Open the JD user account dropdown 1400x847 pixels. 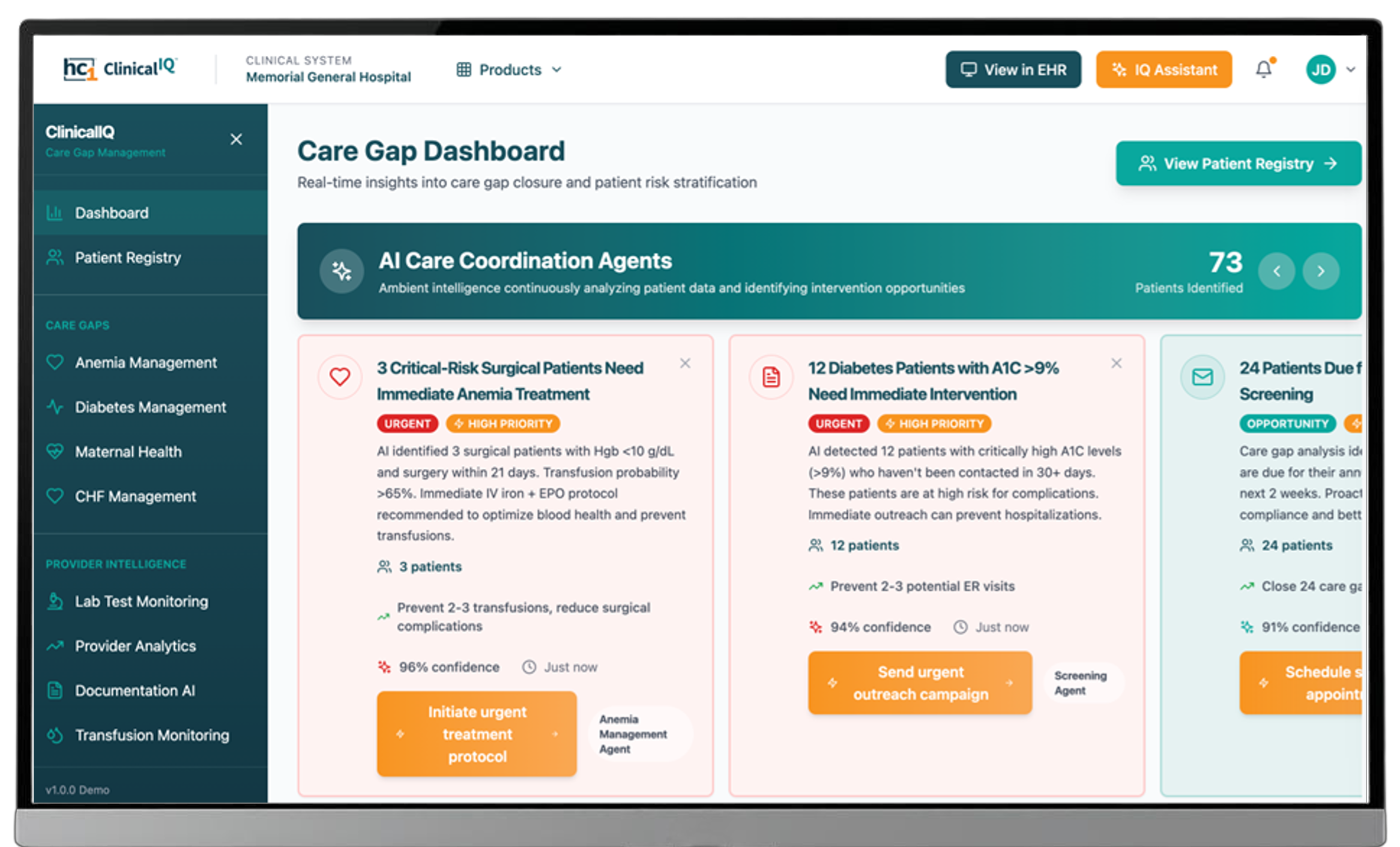click(x=1330, y=70)
